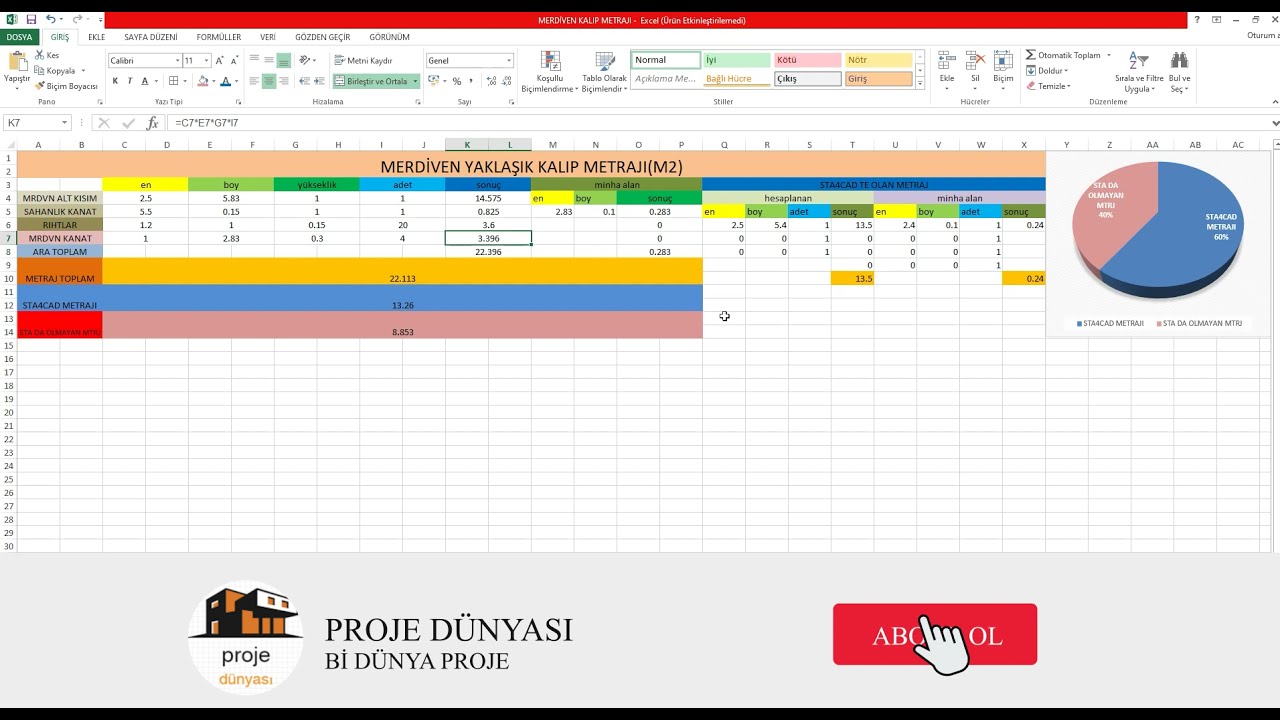Switch to the SAYFA DÜZENİ tab
This screenshot has width=1280, height=720.
click(151, 37)
